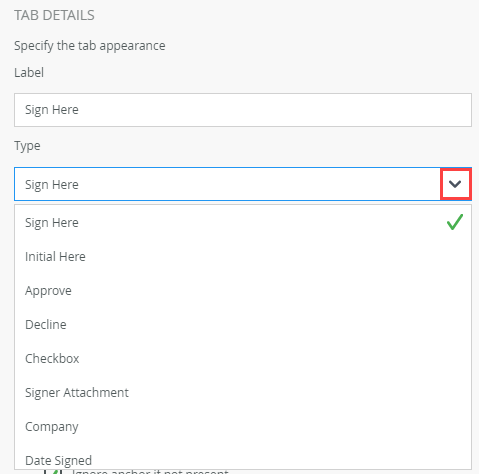This screenshot has height=474, width=479.
Task: Pick Decline in the type dropdown list
Action: click(x=243, y=325)
